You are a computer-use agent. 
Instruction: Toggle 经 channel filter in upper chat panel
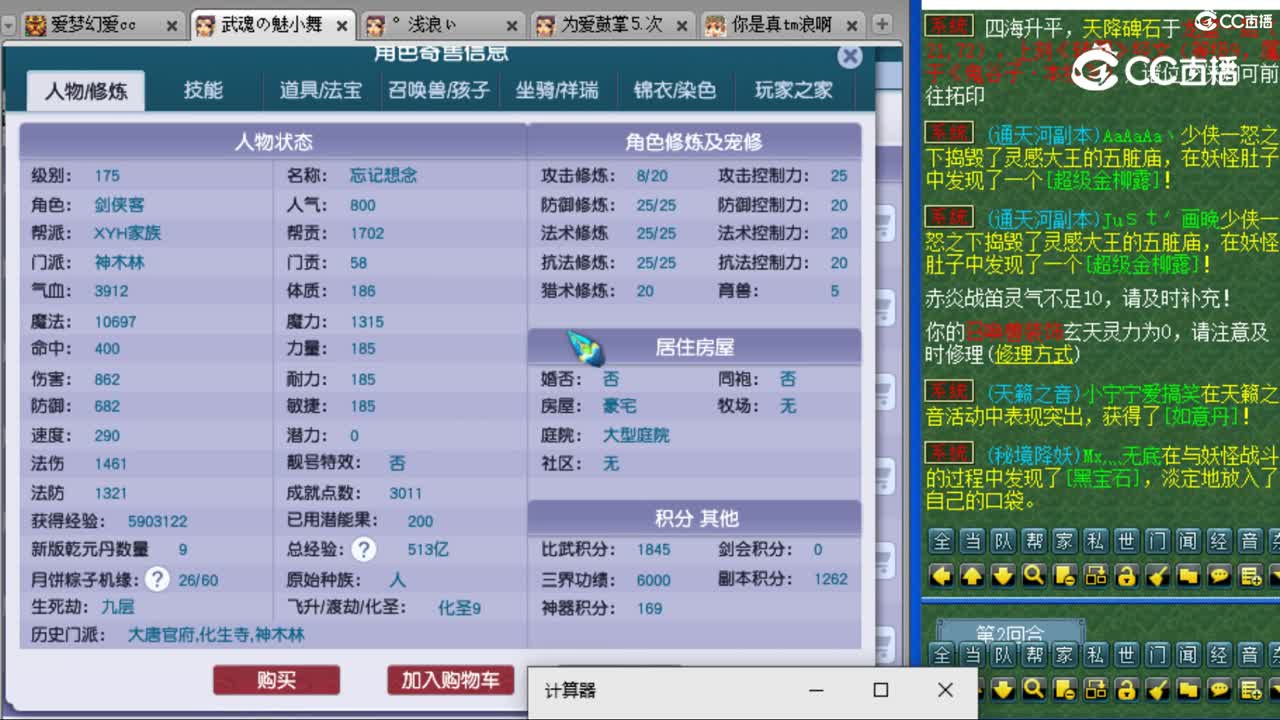1219,542
